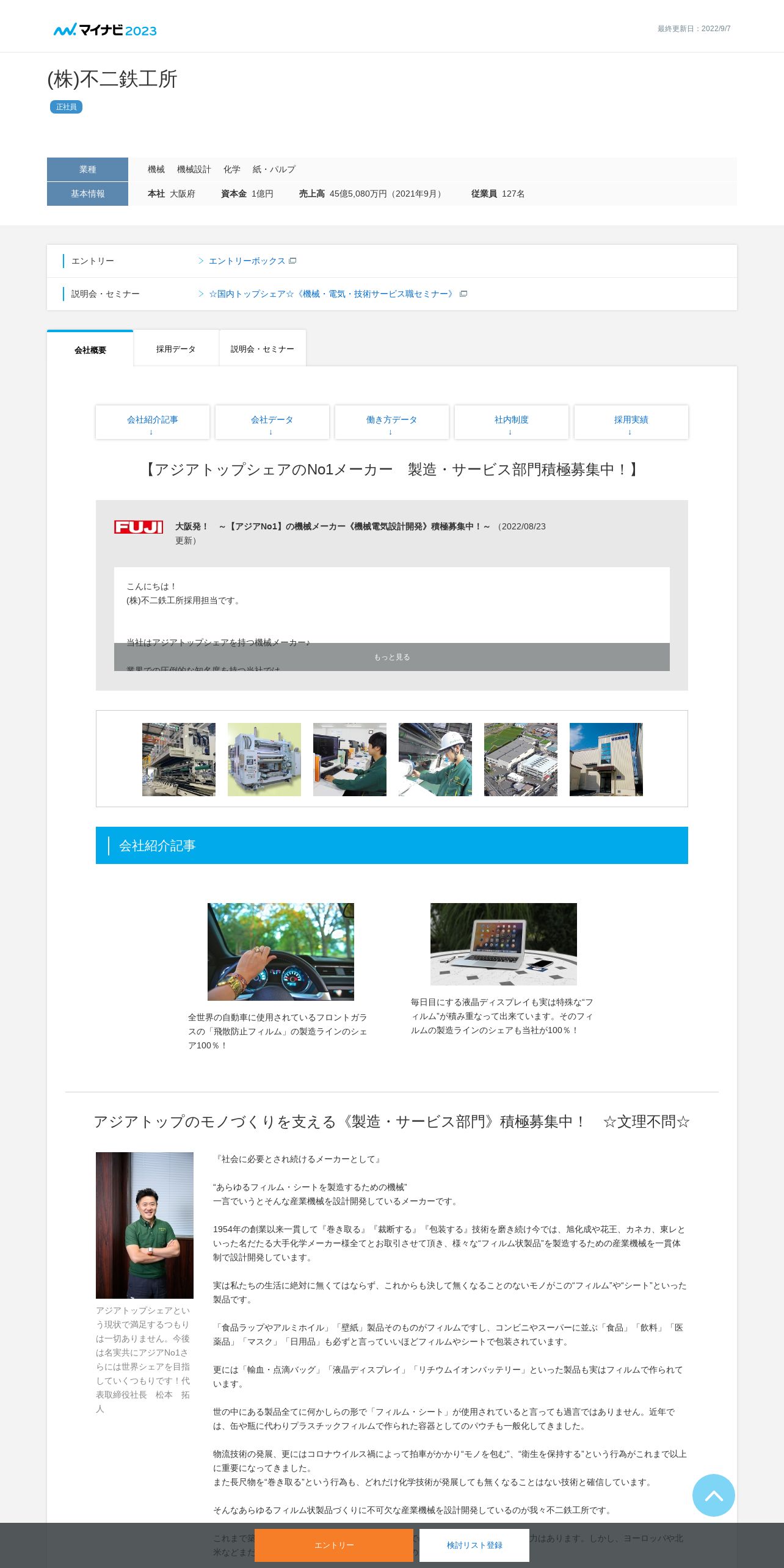Screen dimensions: 784x1568
Task: Click the 最終更新日：2022/9/7 text
Action: (x=694, y=29)
